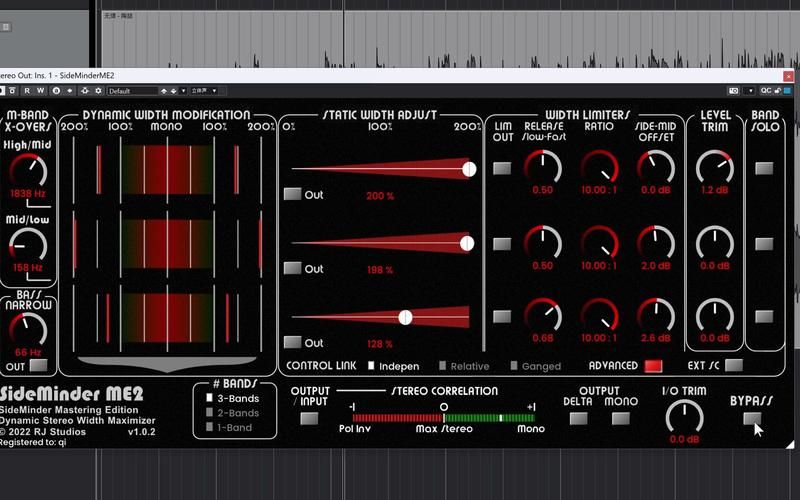
Task: Adjust the Bass Narrow knob
Action: tap(28, 330)
